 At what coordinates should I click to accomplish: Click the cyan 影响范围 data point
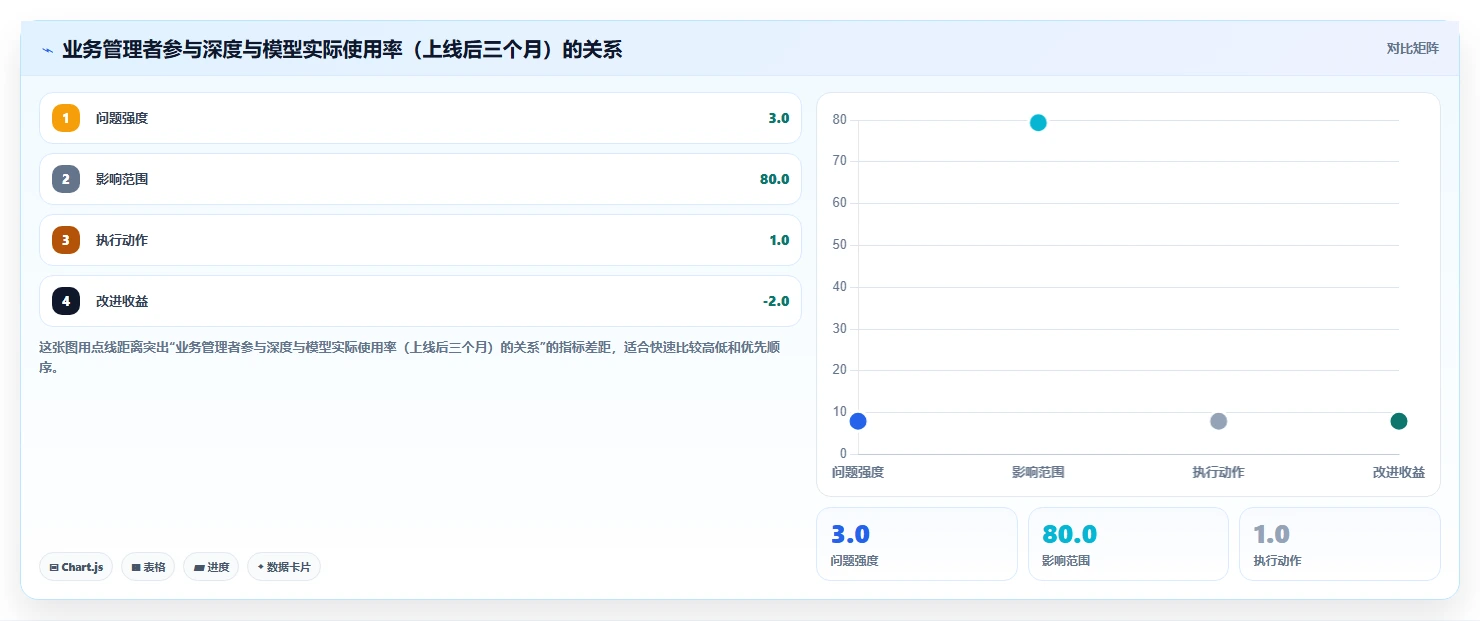click(x=1038, y=123)
